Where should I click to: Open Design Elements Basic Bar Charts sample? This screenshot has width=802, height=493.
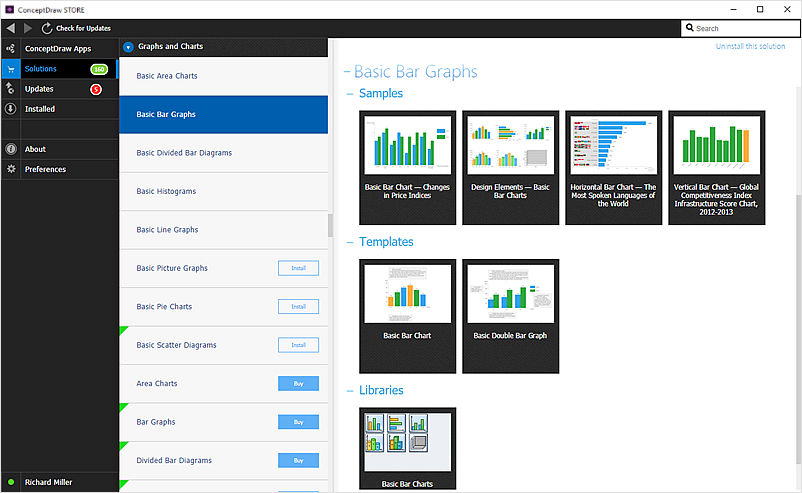[x=510, y=168]
